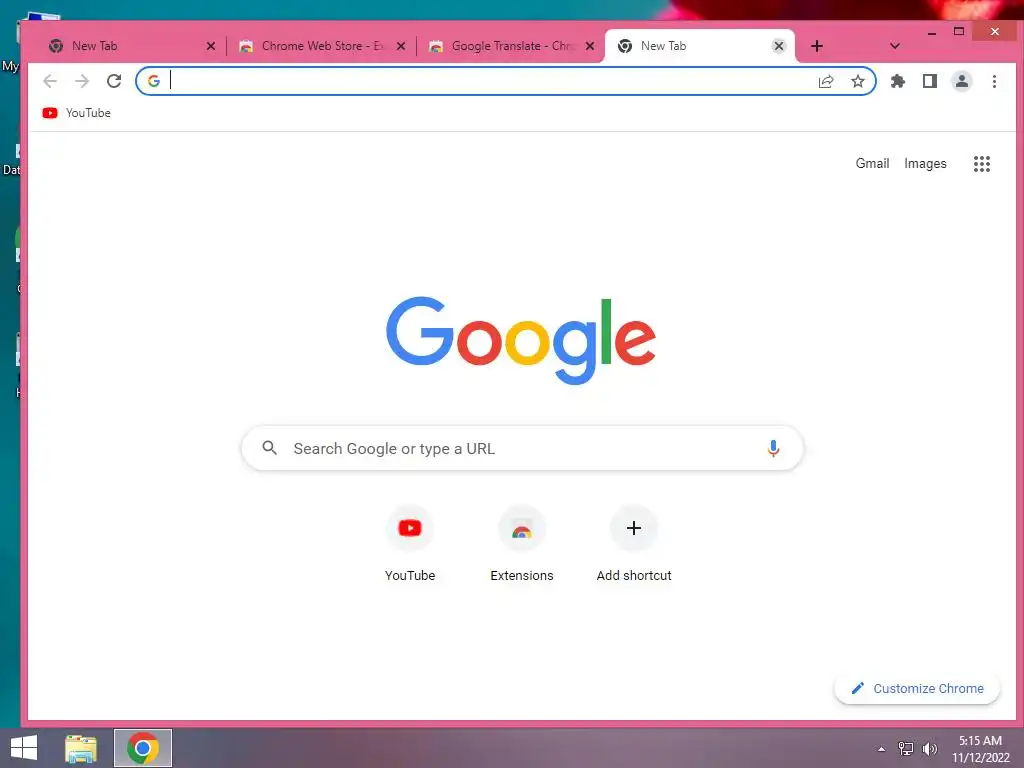Click the Chrome taskbar icon

point(143,748)
